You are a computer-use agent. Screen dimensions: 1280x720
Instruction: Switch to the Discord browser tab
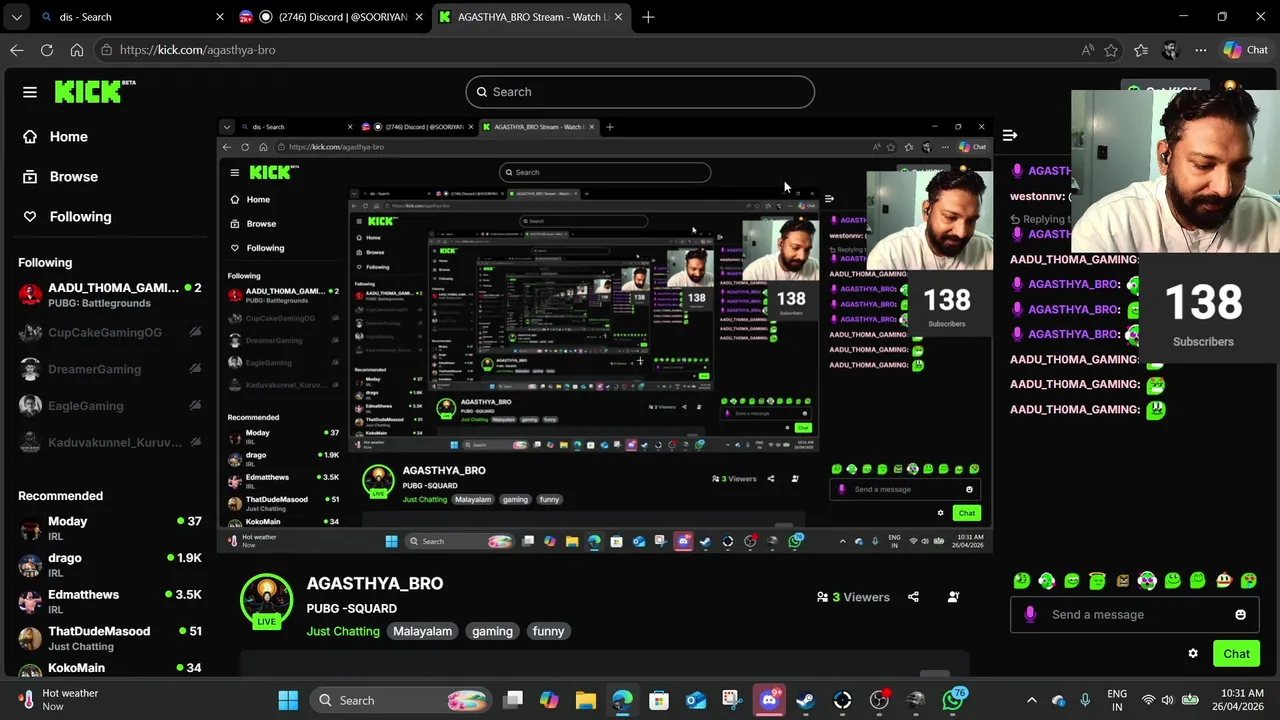[333, 17]
